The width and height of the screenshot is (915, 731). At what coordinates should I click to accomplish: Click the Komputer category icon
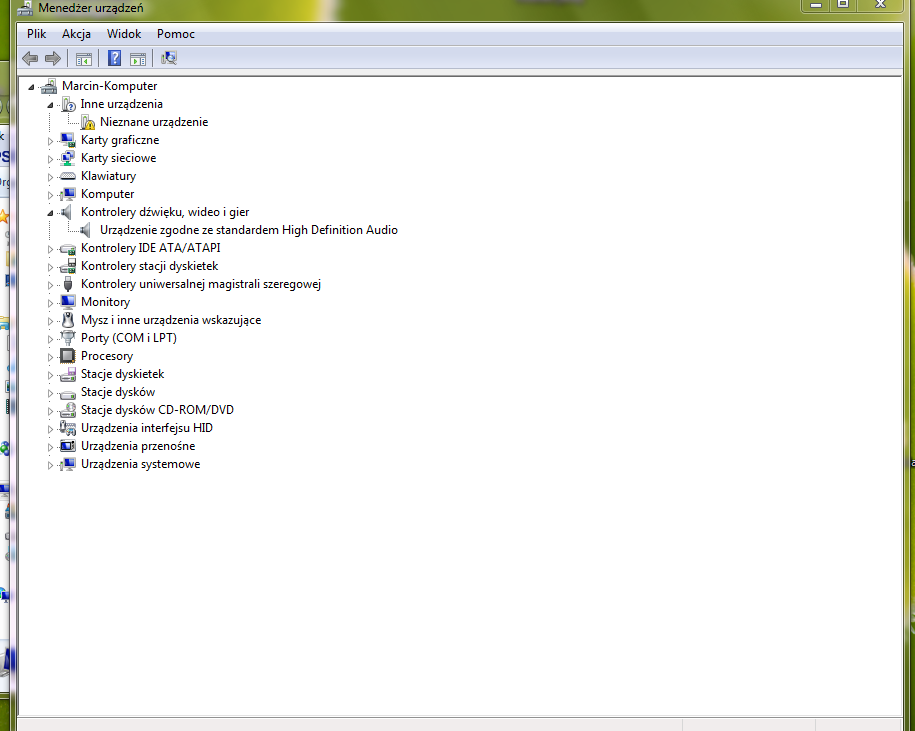click(68, 194)
